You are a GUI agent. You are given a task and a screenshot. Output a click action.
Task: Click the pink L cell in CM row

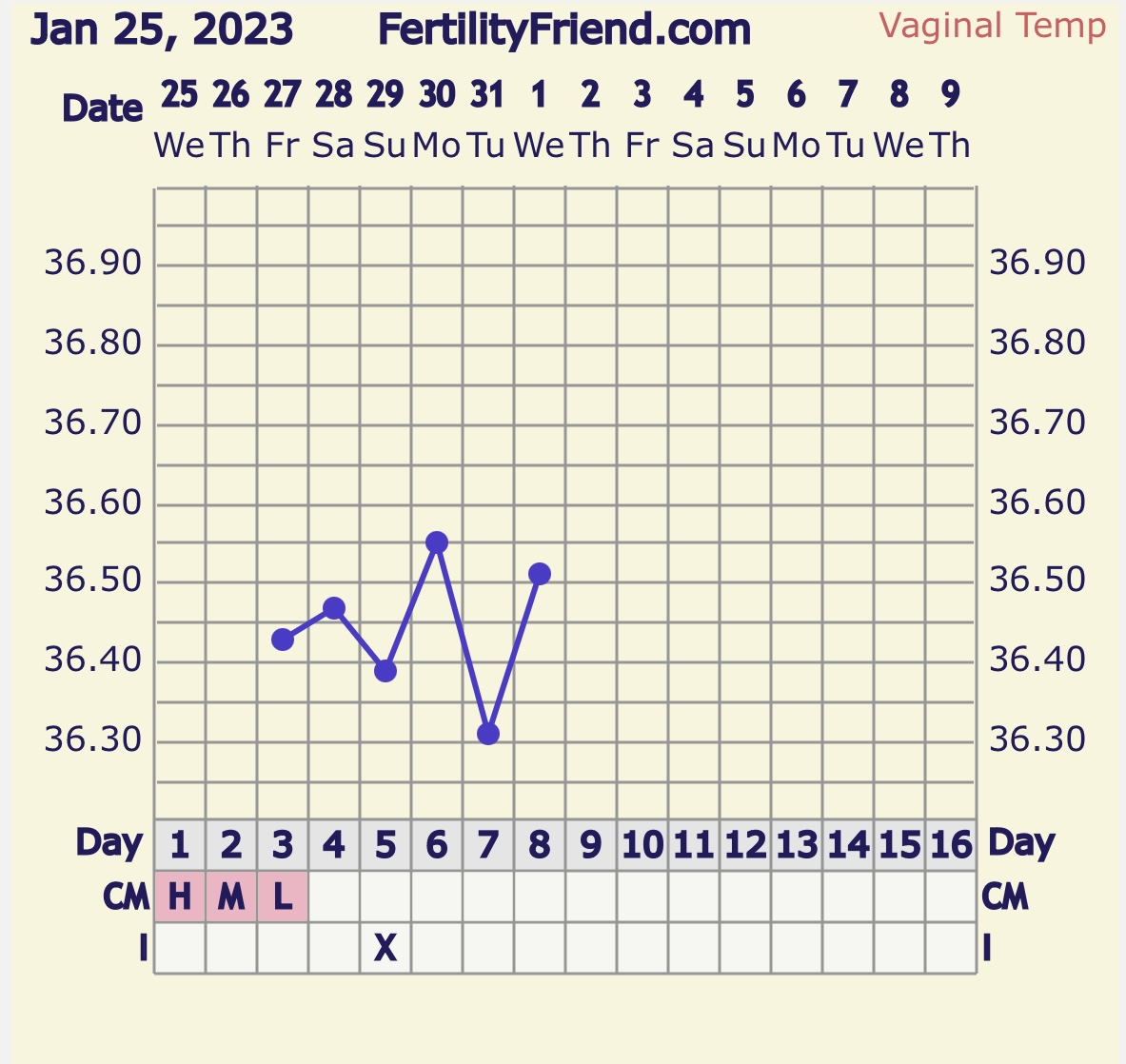tap(283, 897)
